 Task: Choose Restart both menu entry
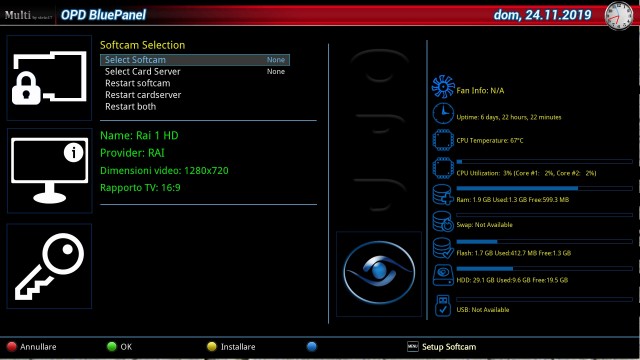130,107
